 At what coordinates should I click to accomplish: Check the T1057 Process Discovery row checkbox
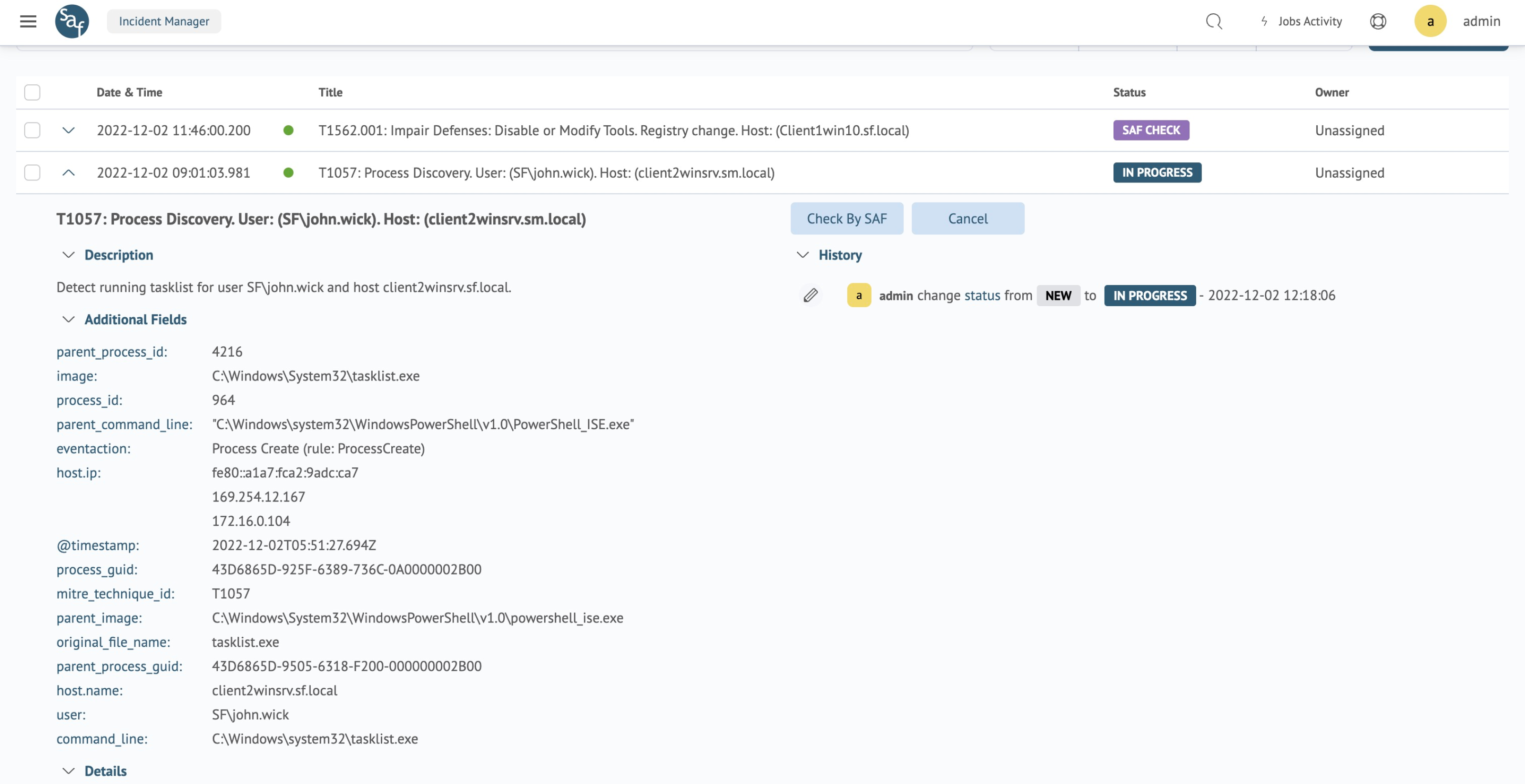pyautogui.click(x=32, y=173)
